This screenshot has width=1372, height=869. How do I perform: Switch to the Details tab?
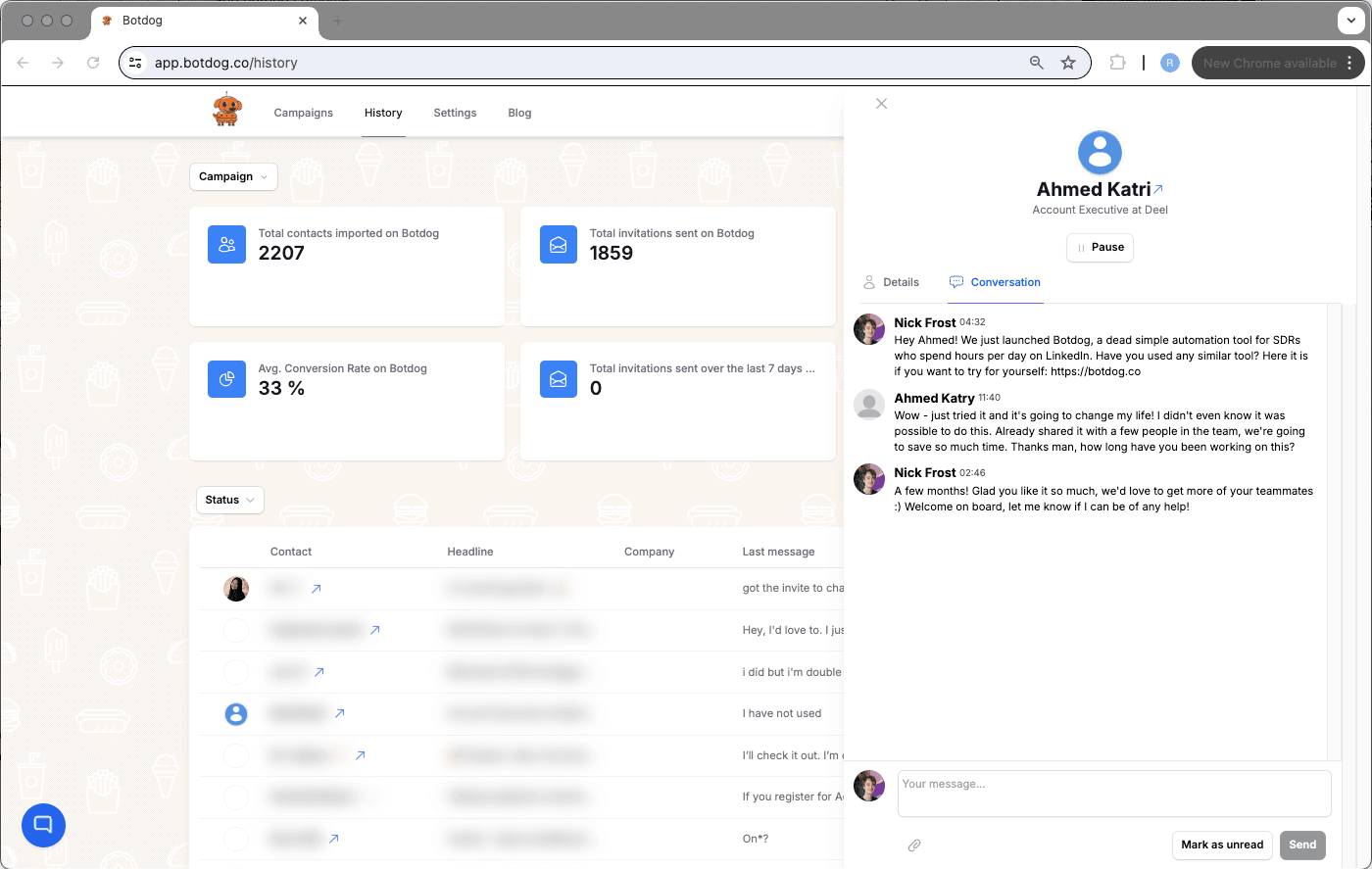(x=891, y=282)
